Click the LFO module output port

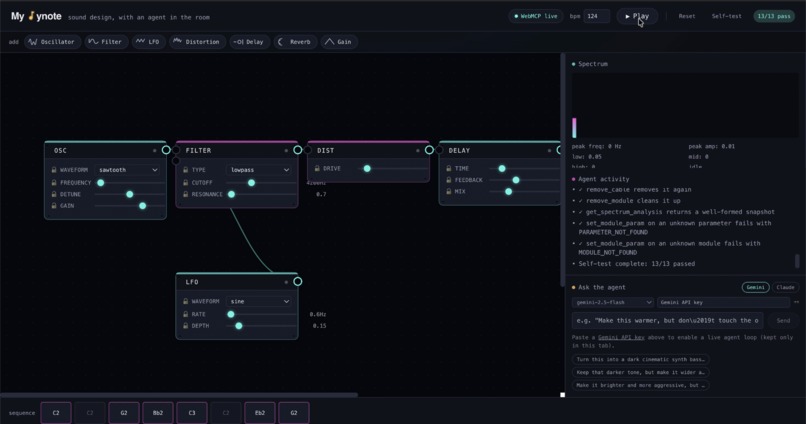[x=298, y=282]
